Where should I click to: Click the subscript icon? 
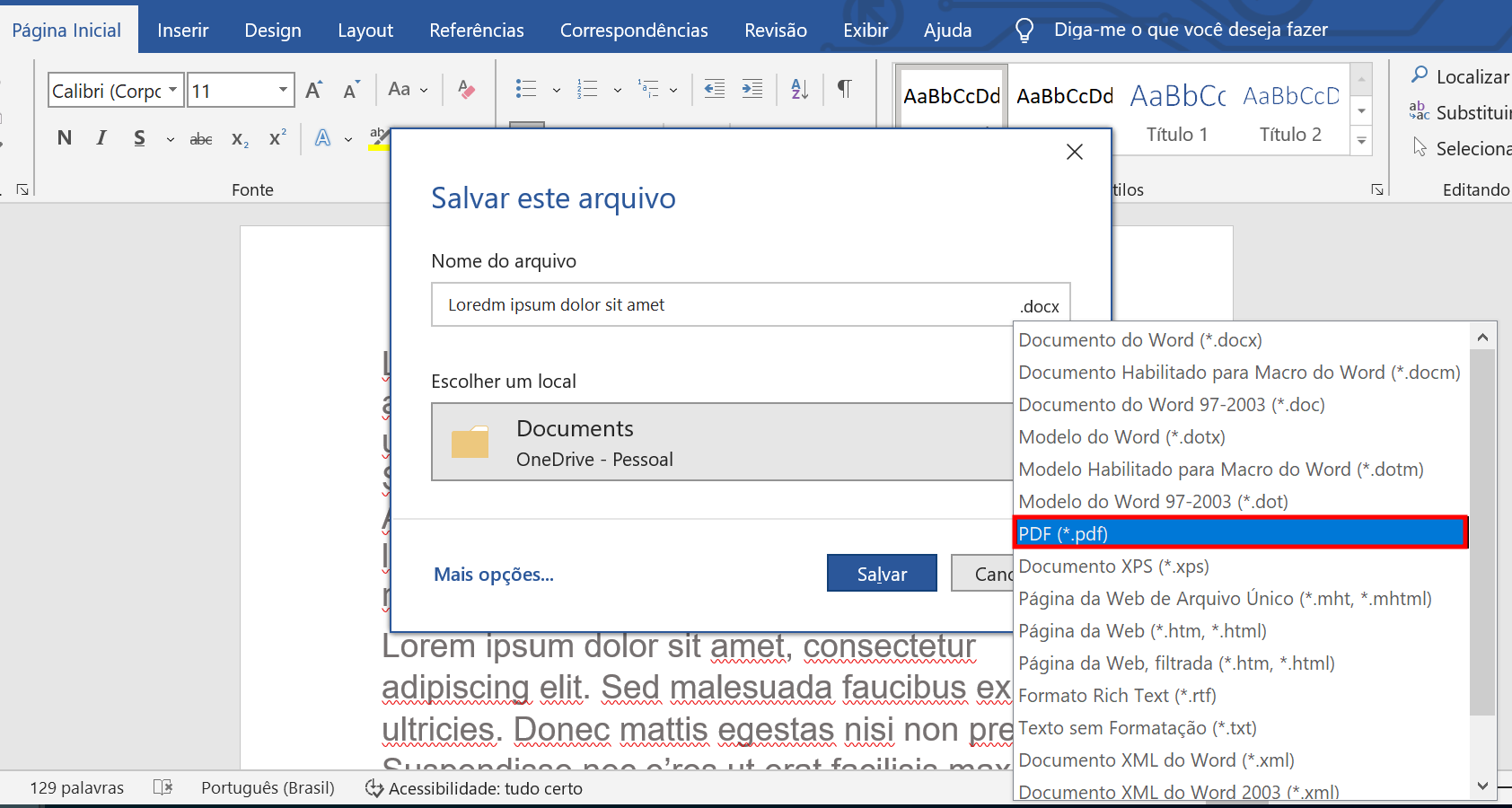click(x=238, y=137)
